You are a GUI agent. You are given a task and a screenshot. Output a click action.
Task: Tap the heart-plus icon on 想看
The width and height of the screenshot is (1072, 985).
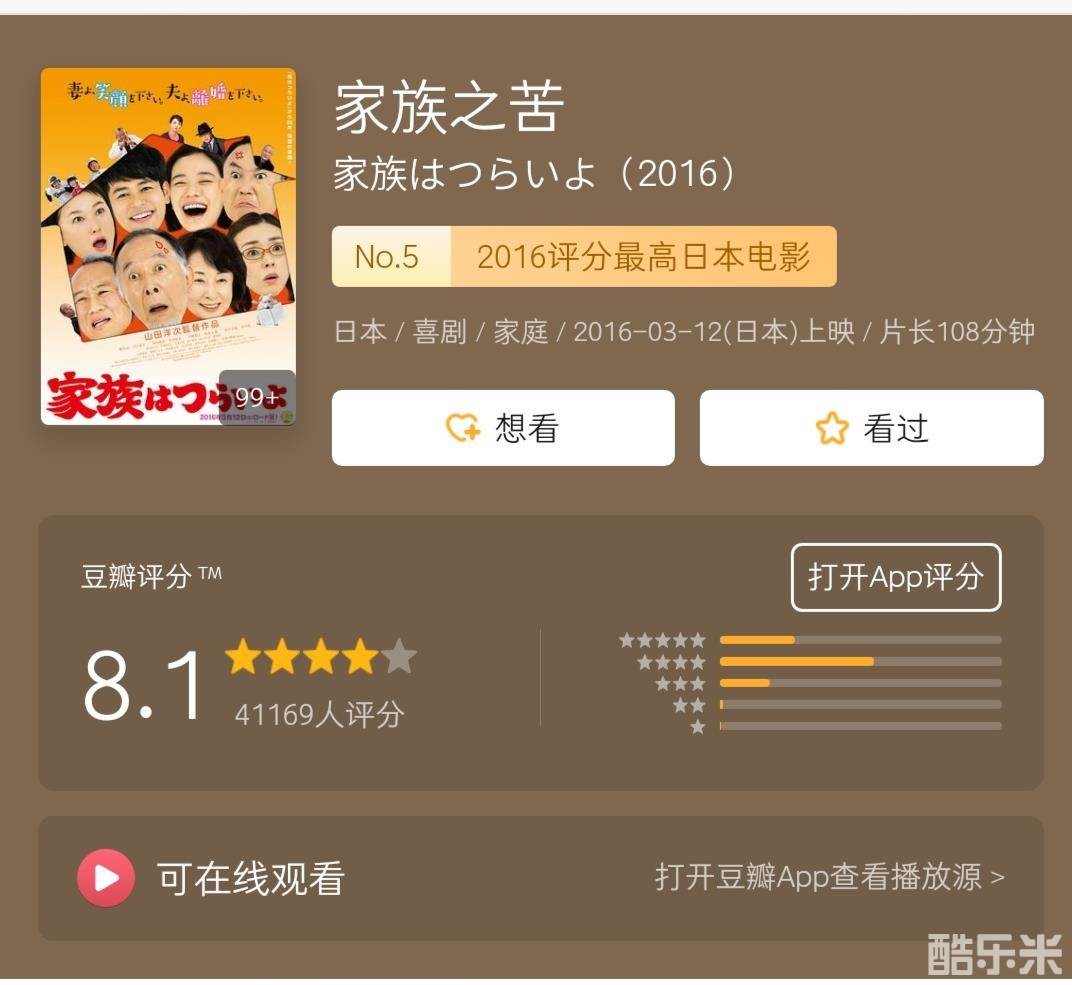pyautogui.click(x=464, y=428)
